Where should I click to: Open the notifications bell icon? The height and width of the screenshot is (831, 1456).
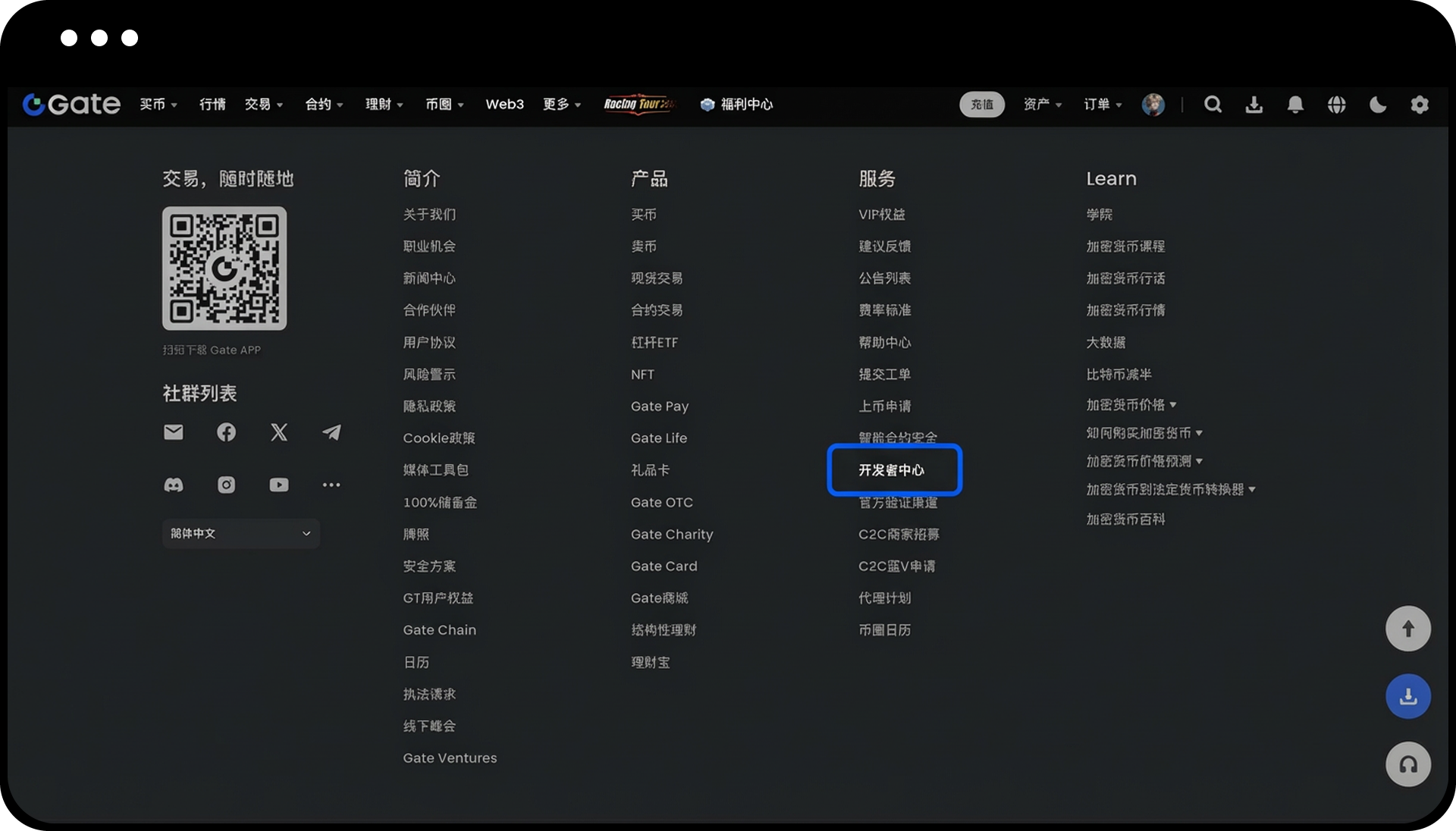1295,105
